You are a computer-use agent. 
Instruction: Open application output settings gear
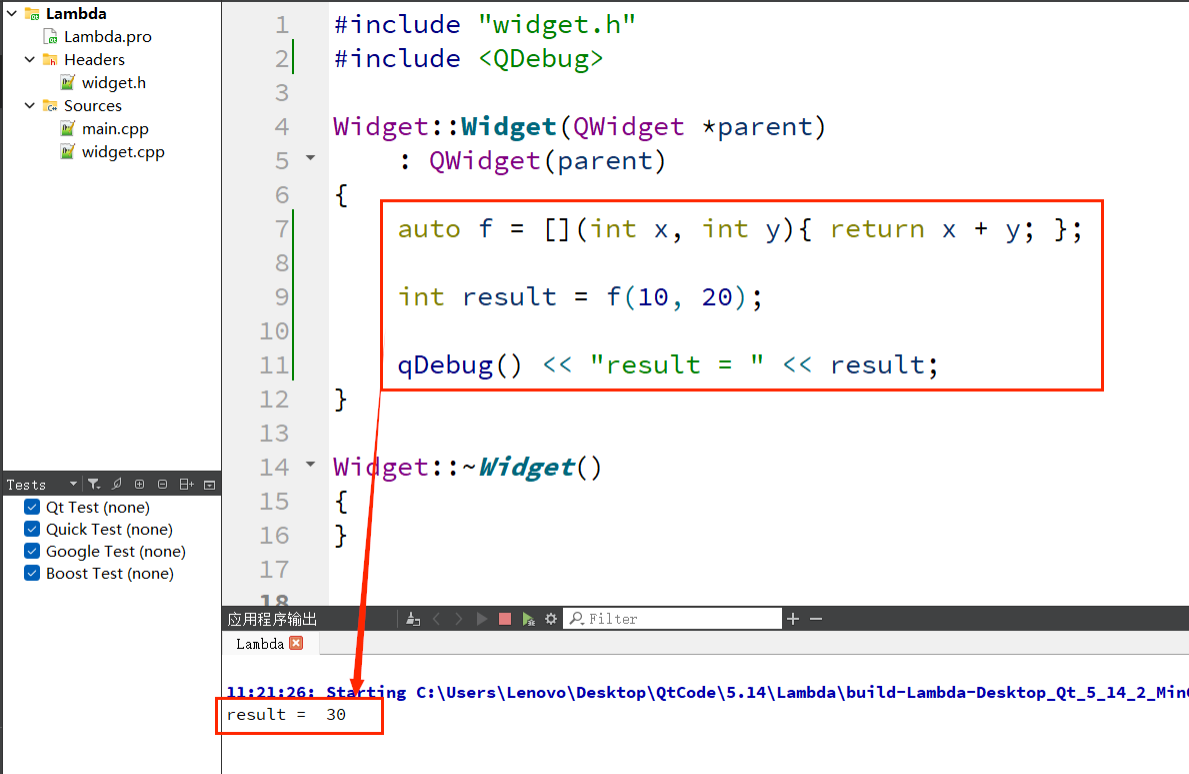[x=551, y=619]
